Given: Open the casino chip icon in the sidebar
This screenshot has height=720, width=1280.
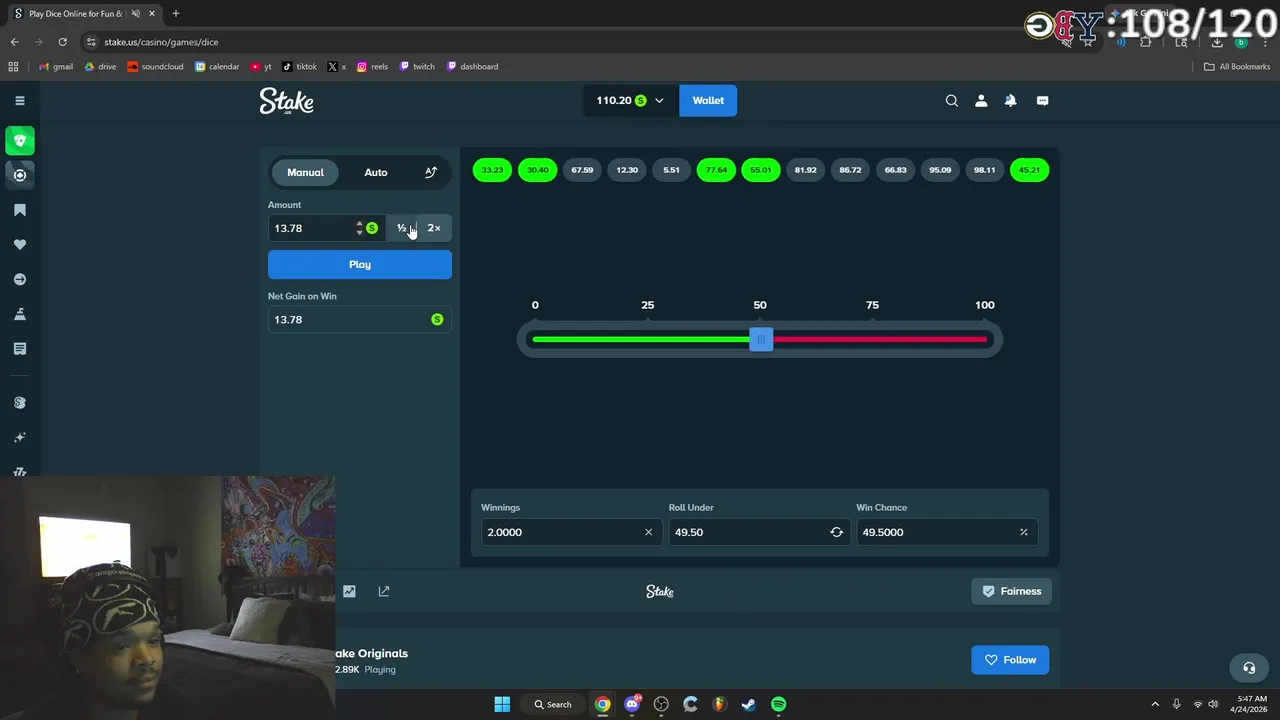Looking at the screenshot, I should pos(20,175).
